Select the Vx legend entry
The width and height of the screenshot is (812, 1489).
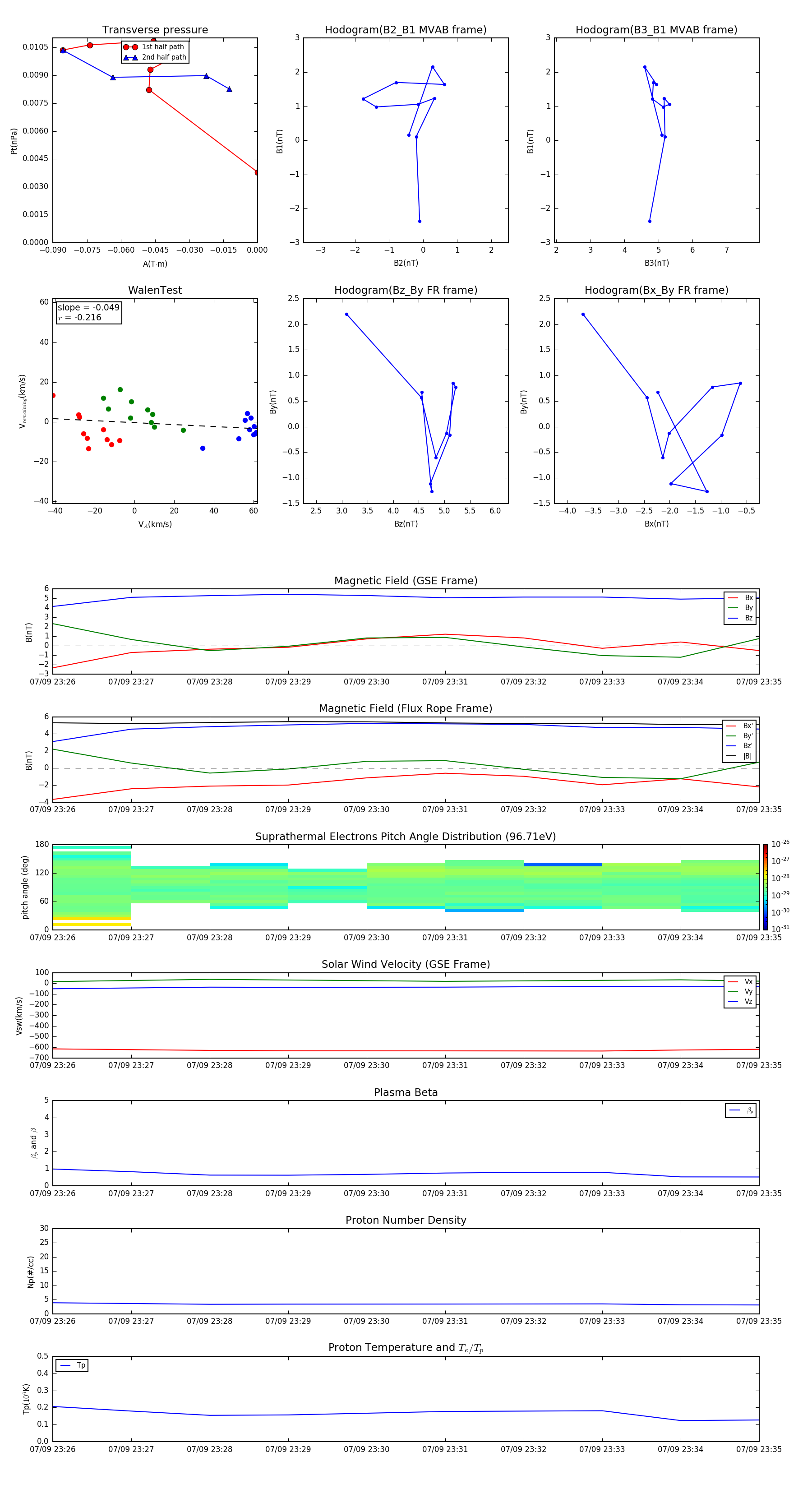pyautogui.click(x=740, y=981)
